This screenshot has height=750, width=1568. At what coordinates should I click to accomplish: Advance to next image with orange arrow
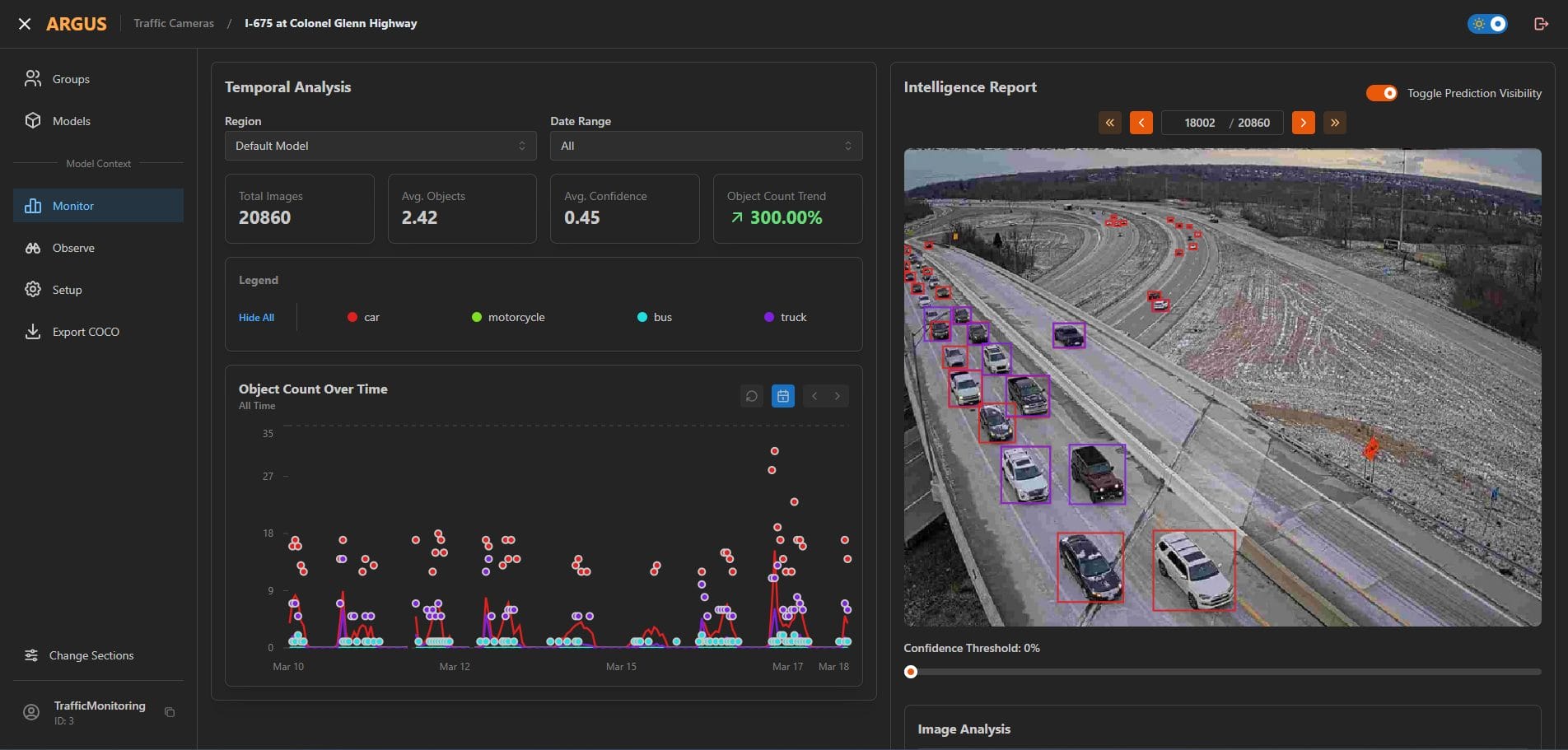[x=1303, y=123]
